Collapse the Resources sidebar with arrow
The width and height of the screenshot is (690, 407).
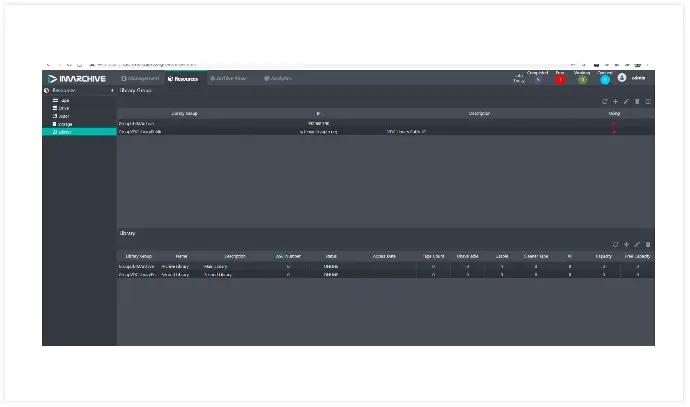111,91
